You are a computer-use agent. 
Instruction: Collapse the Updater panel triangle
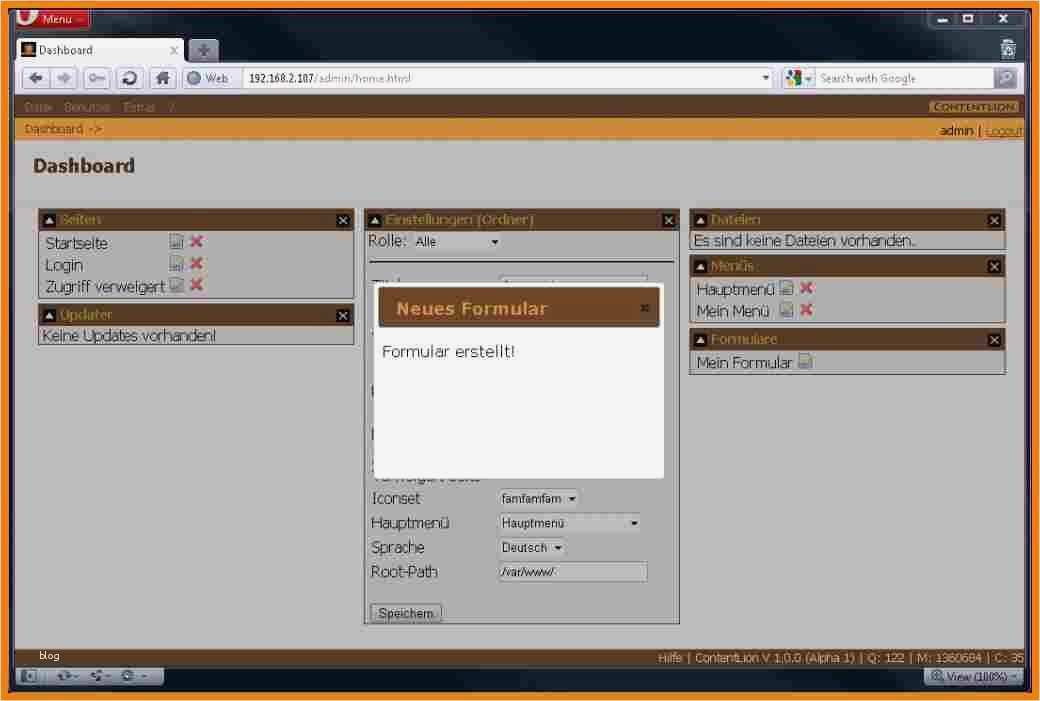[49, 316]
